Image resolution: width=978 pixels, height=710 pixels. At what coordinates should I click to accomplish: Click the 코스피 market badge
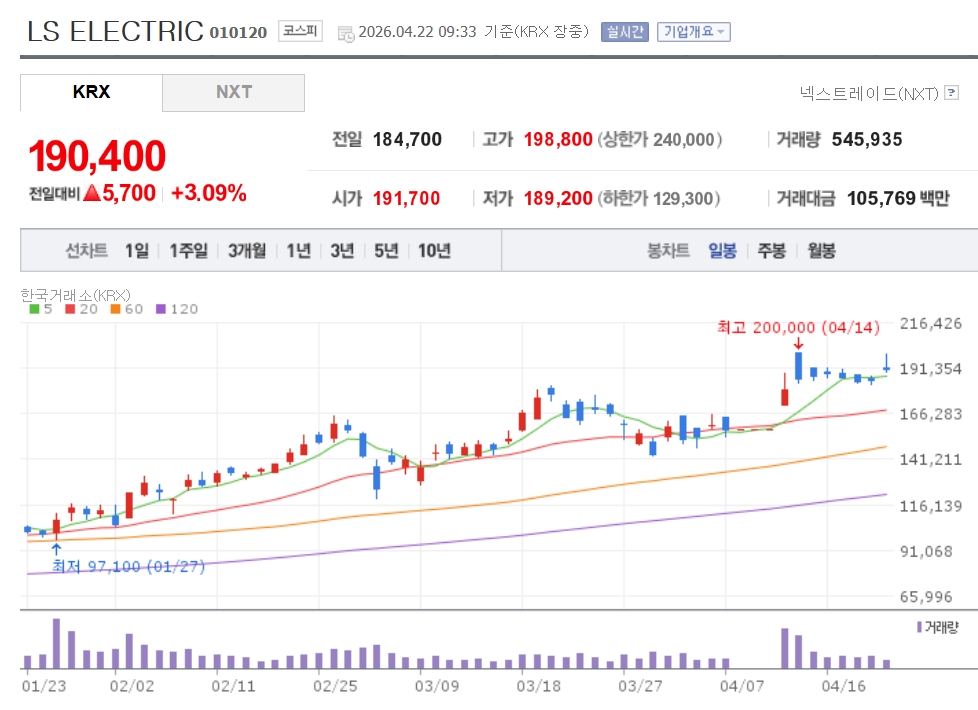(x=299, y=31)
